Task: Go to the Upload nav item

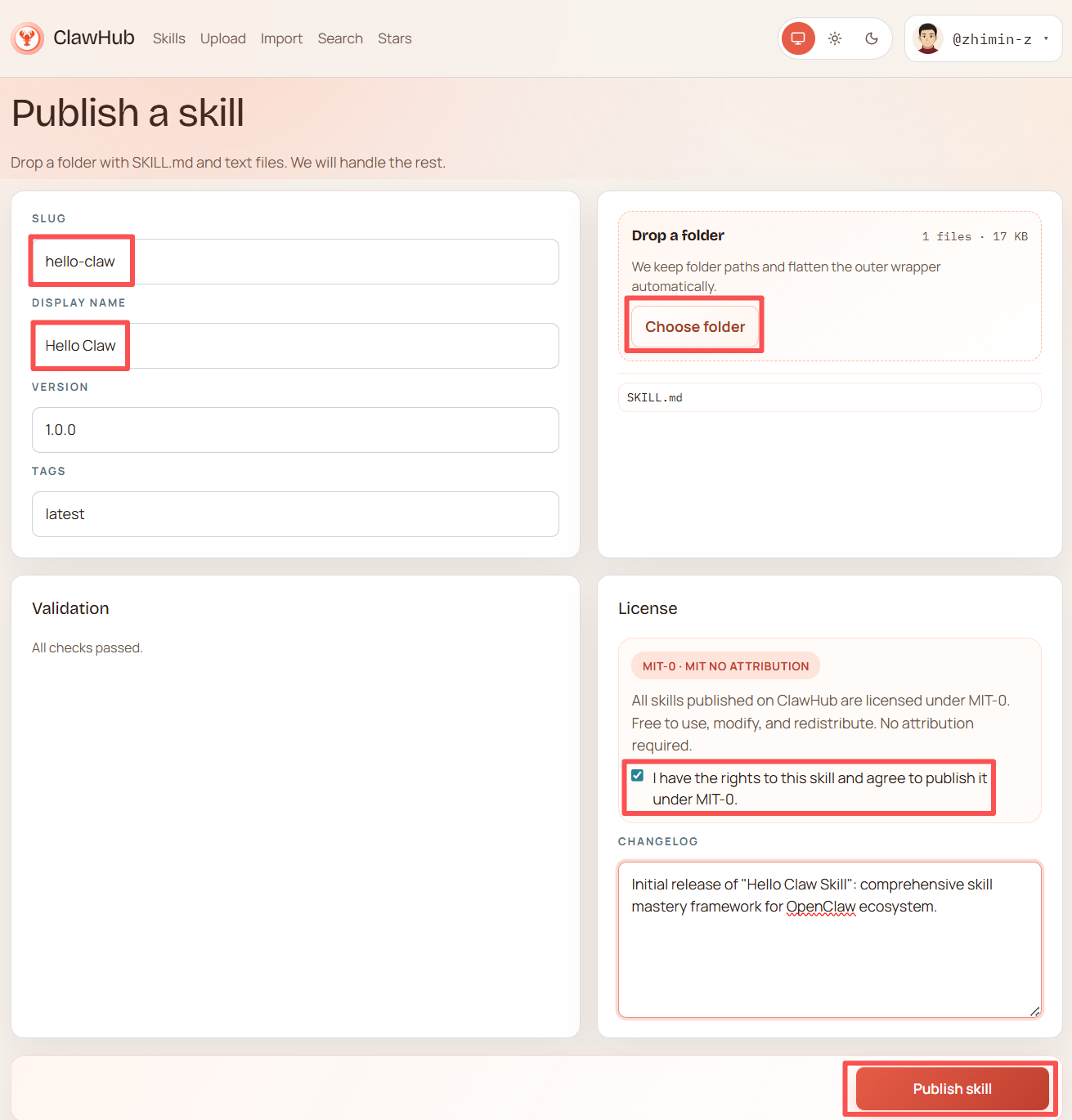Action: [222, 38]
